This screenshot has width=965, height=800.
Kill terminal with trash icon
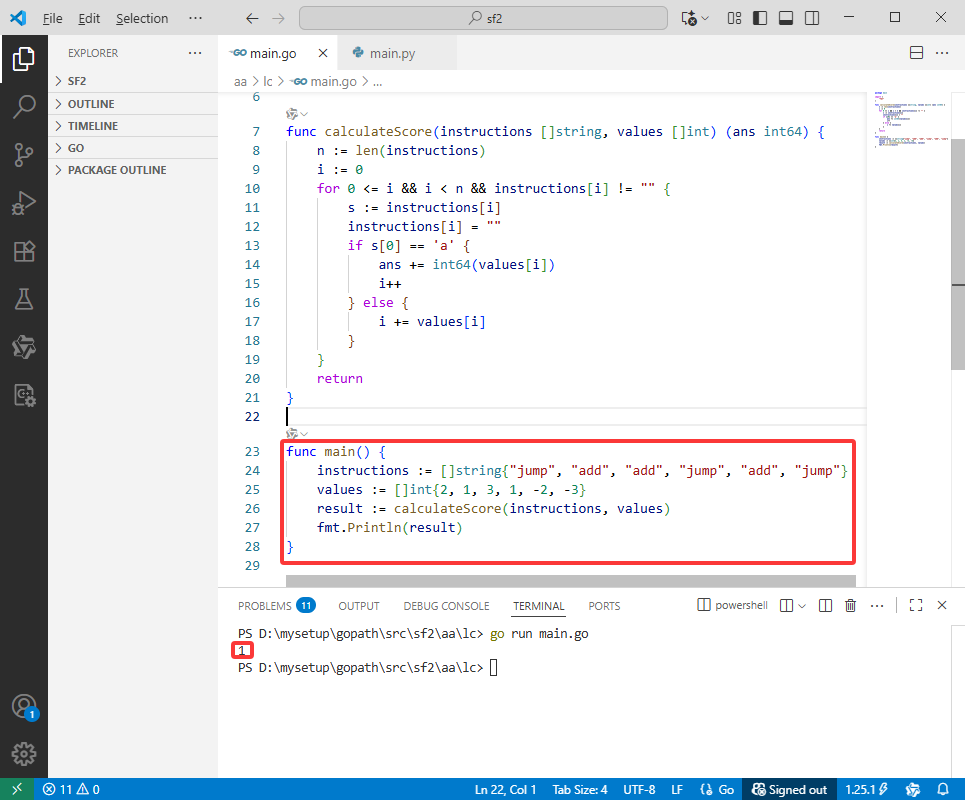click(x=851, y=606)
